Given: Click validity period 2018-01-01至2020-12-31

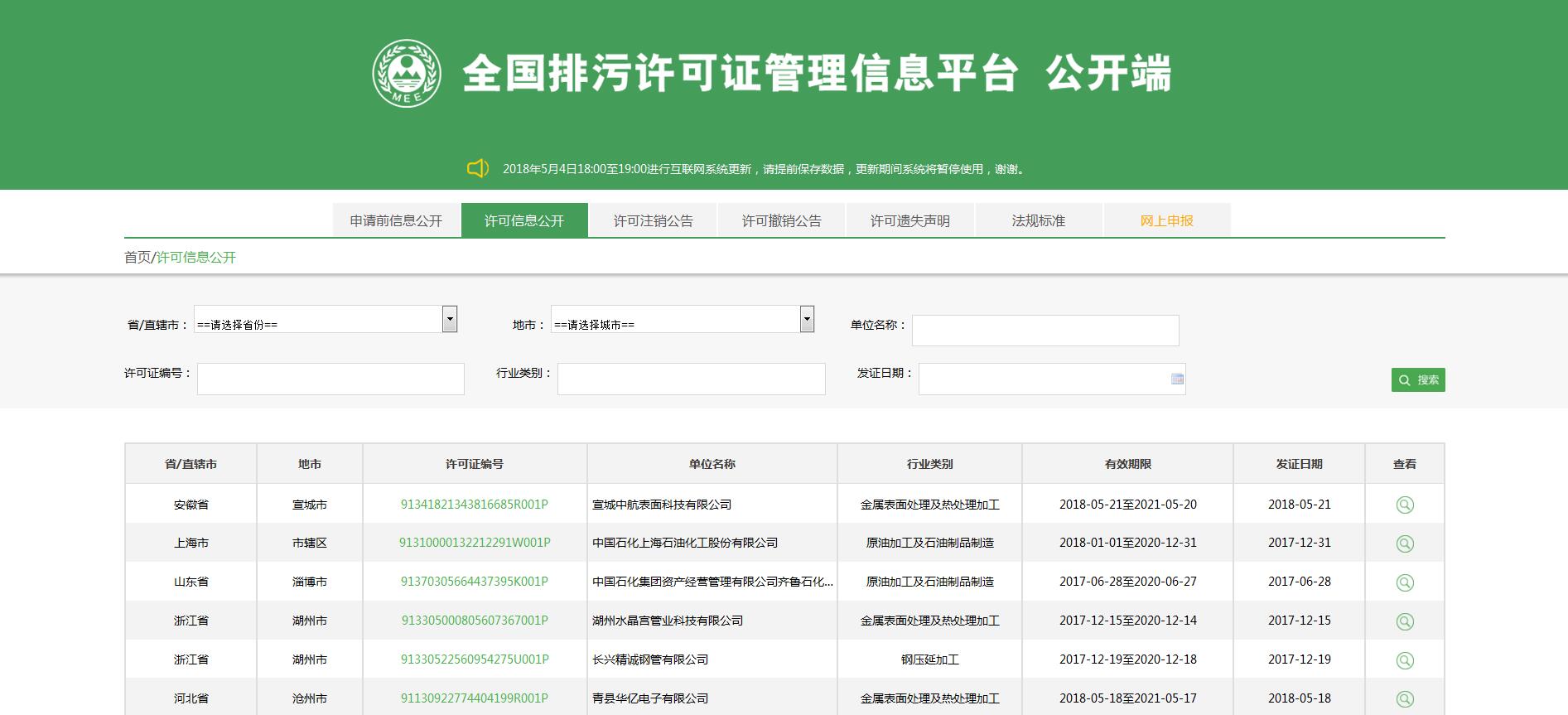Looking at the screenshot, I should point(1128,543).
